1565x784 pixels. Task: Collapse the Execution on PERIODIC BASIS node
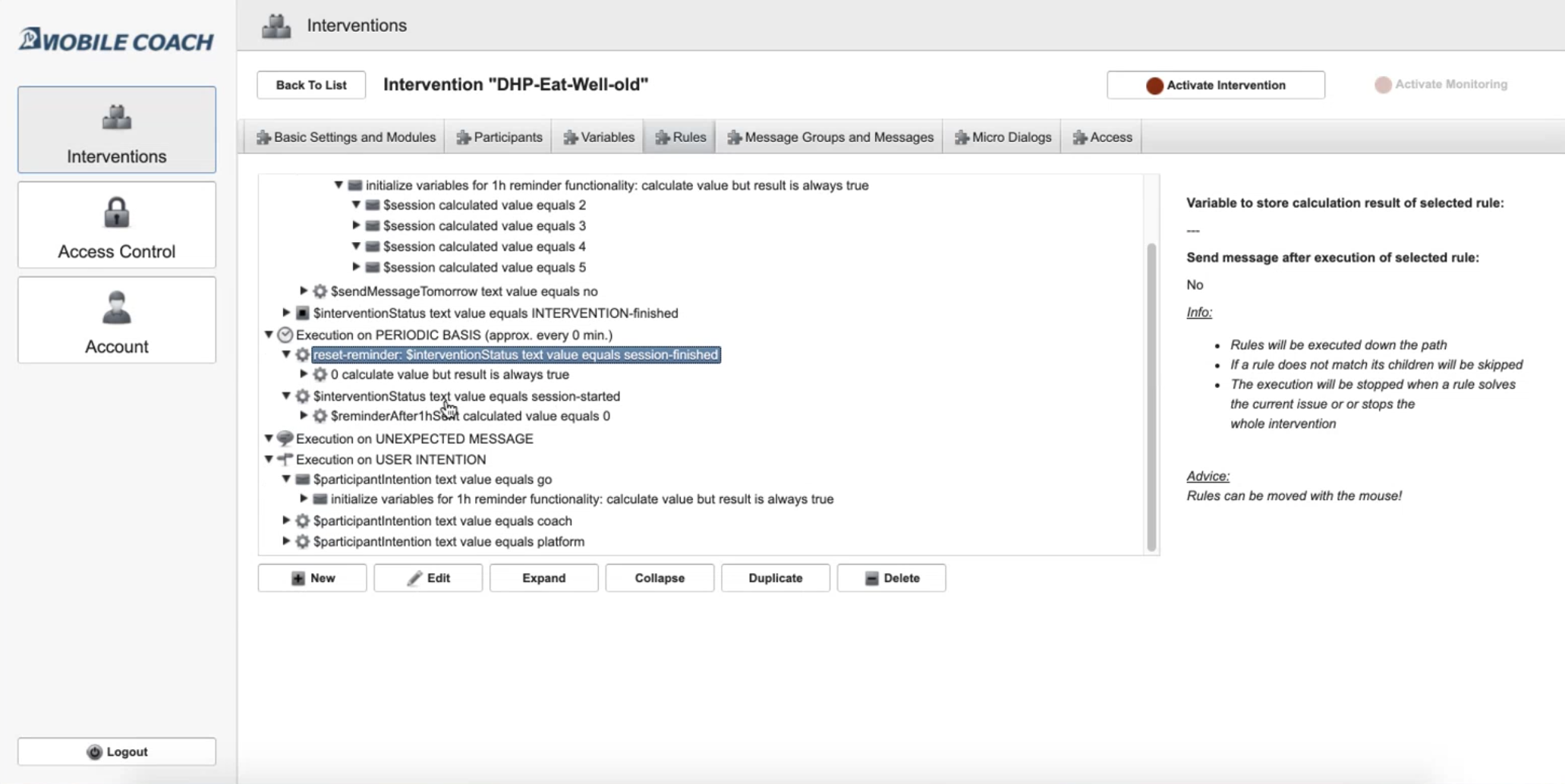[269, 335]
